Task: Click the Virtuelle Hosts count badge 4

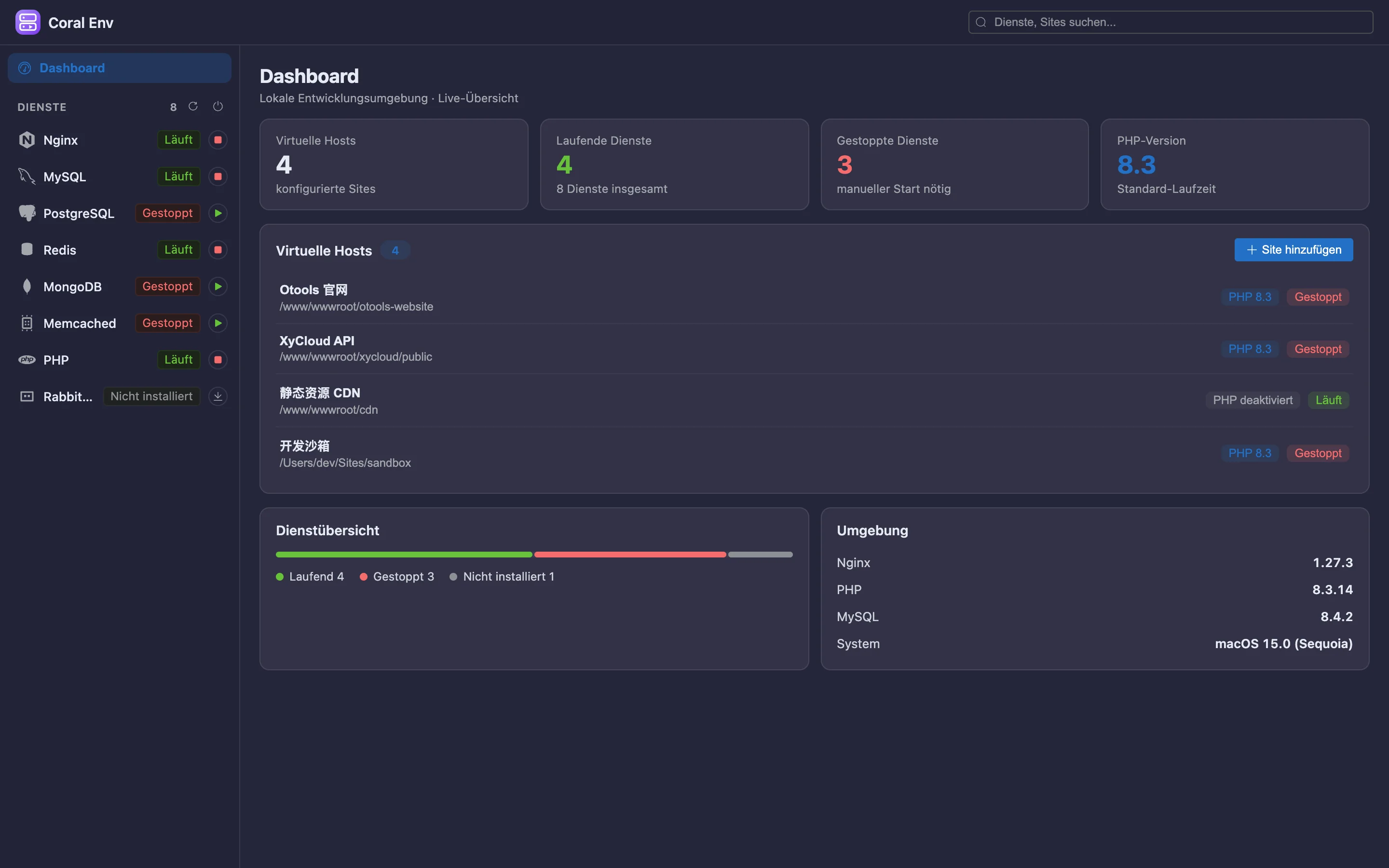Action: 395,250
